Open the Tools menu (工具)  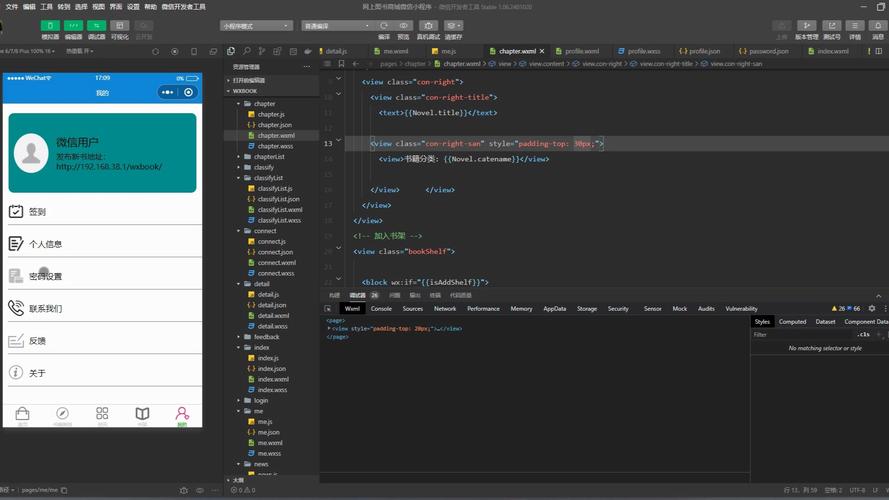click(46, 7)
